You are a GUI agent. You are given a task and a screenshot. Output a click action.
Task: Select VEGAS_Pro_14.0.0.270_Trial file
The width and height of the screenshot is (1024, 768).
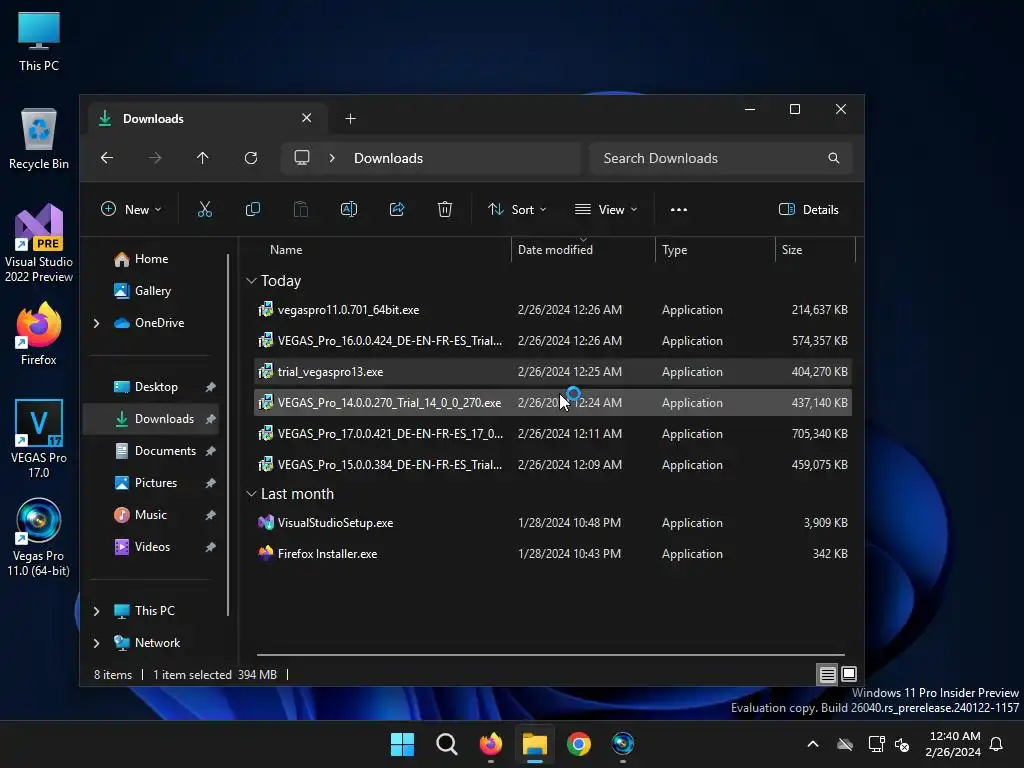coord(552,403)
